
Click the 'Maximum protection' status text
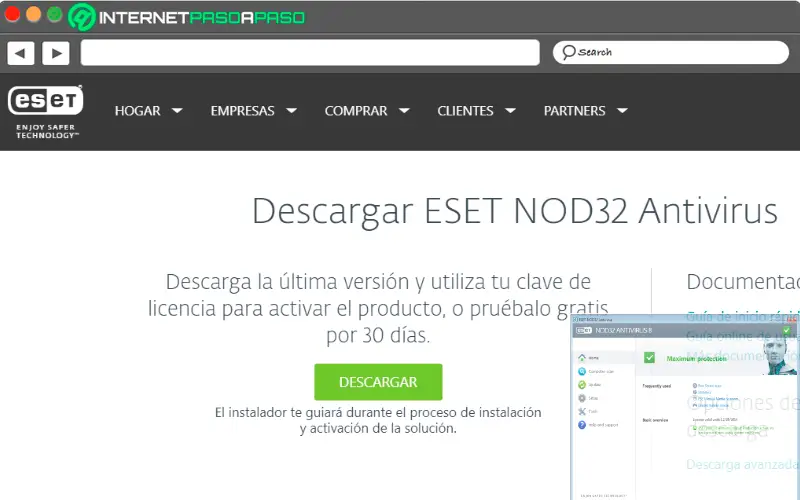click(696, 359)
